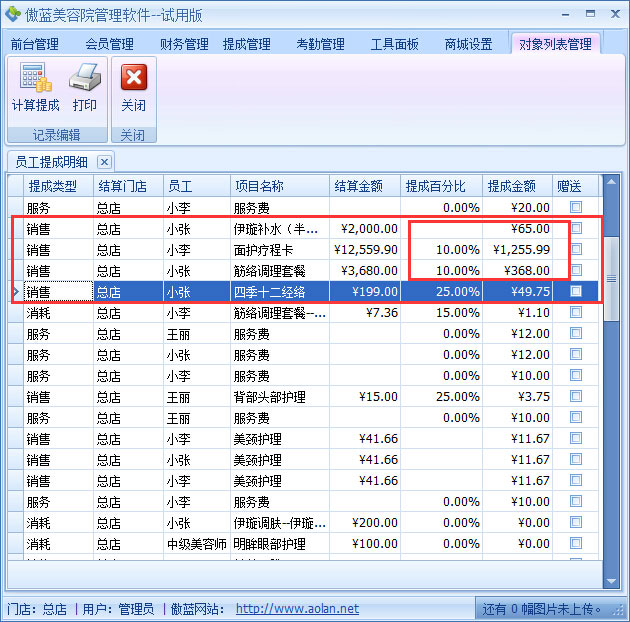Click the 计算提成 calculator icon
Viewport: 630px width, 622px height.
click(35, 78)
